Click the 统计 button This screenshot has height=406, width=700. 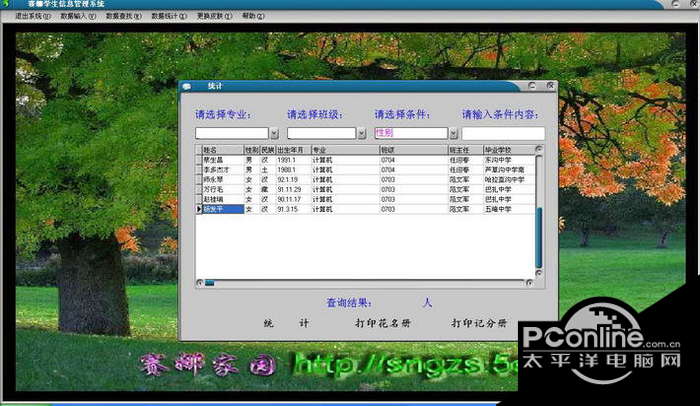pos(286,323)
